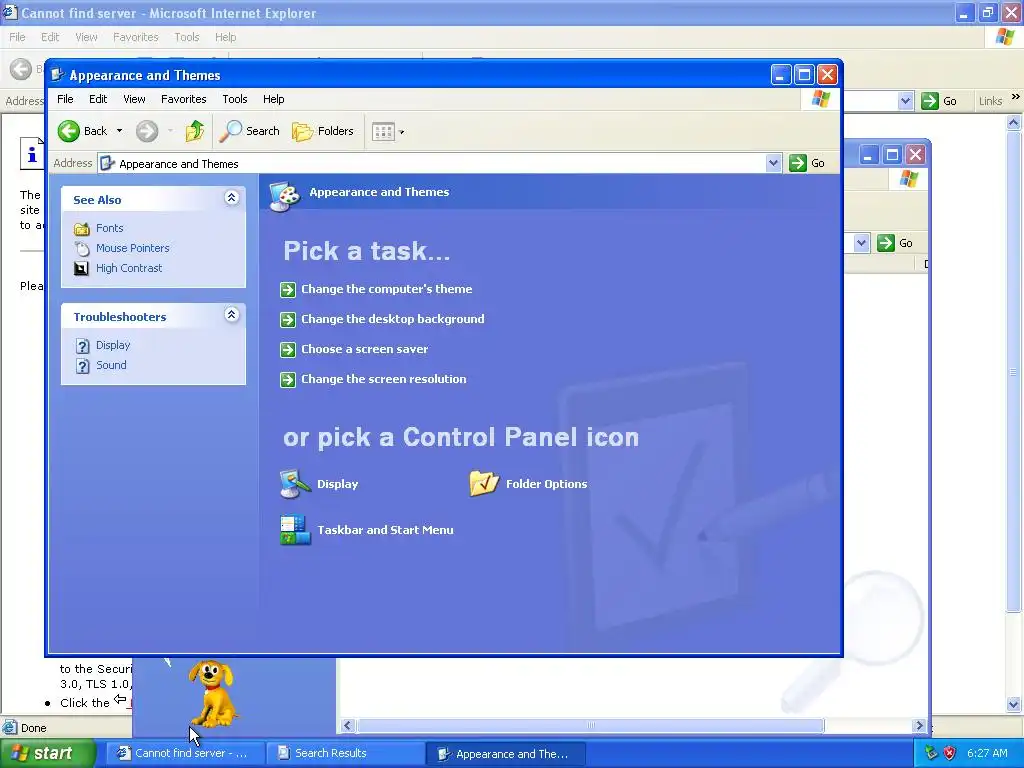Toggle the Folders pane button
1024x768 pixels.
323,131
